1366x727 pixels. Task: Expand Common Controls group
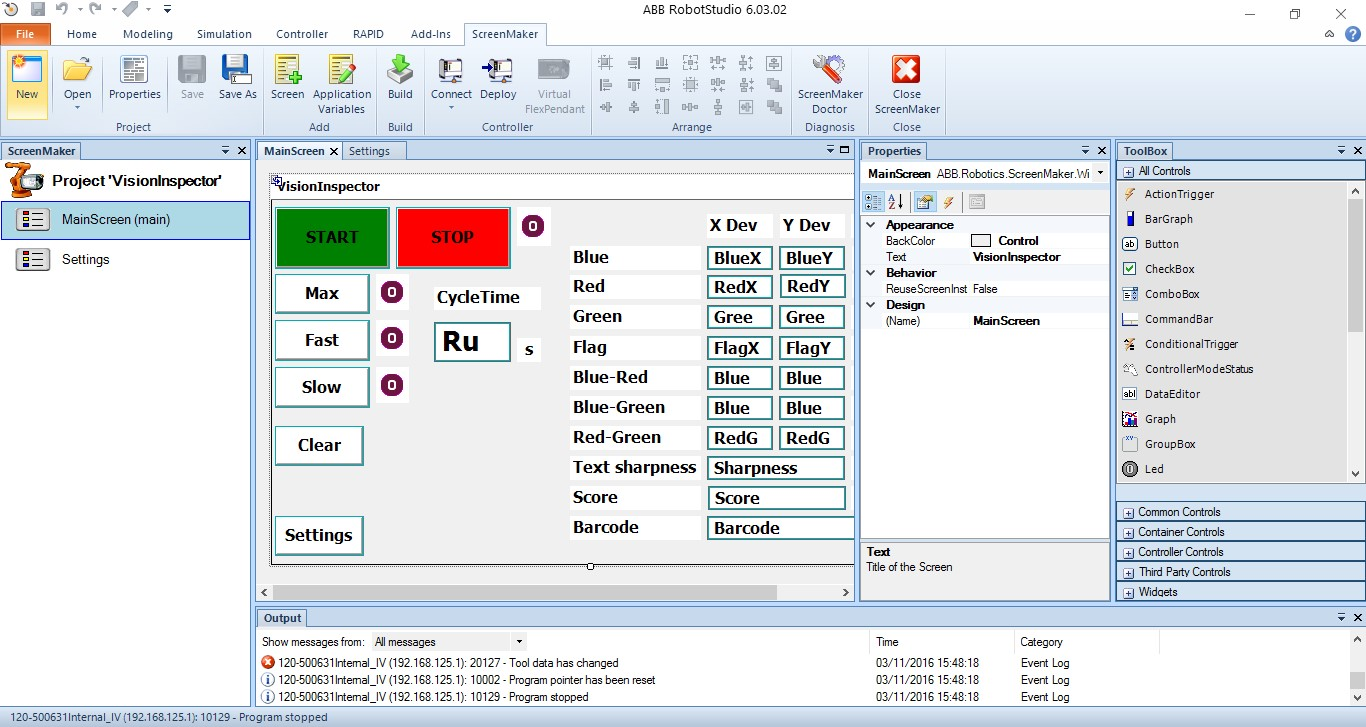click(x=1129, y=512)
